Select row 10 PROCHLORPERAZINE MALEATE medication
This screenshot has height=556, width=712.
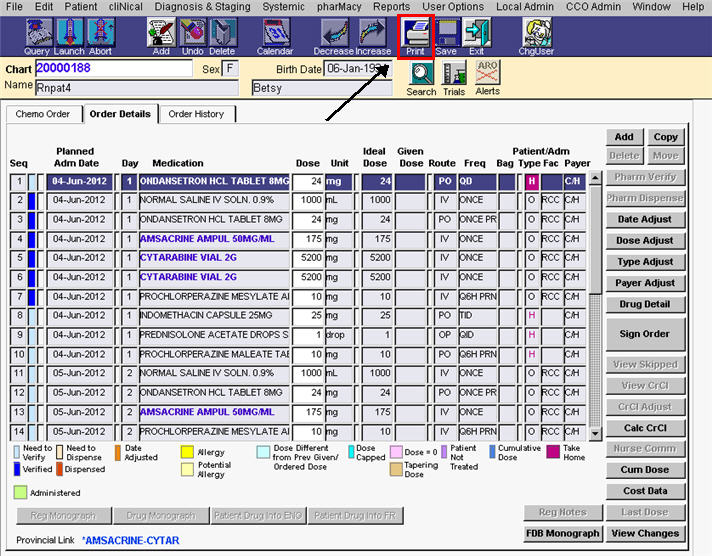point(214,354)
